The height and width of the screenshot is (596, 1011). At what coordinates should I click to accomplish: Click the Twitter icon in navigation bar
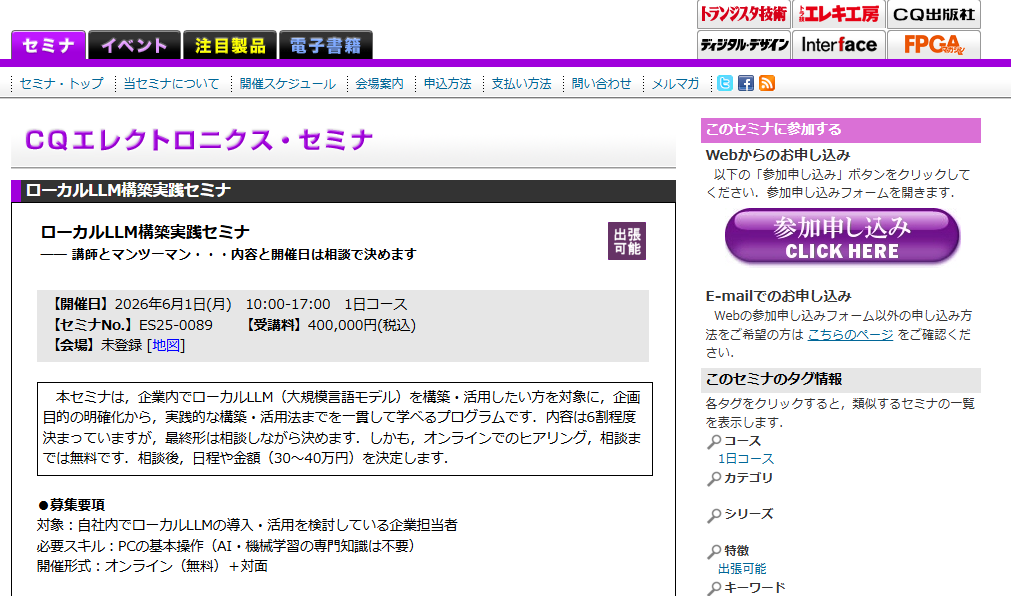[725, 84]
